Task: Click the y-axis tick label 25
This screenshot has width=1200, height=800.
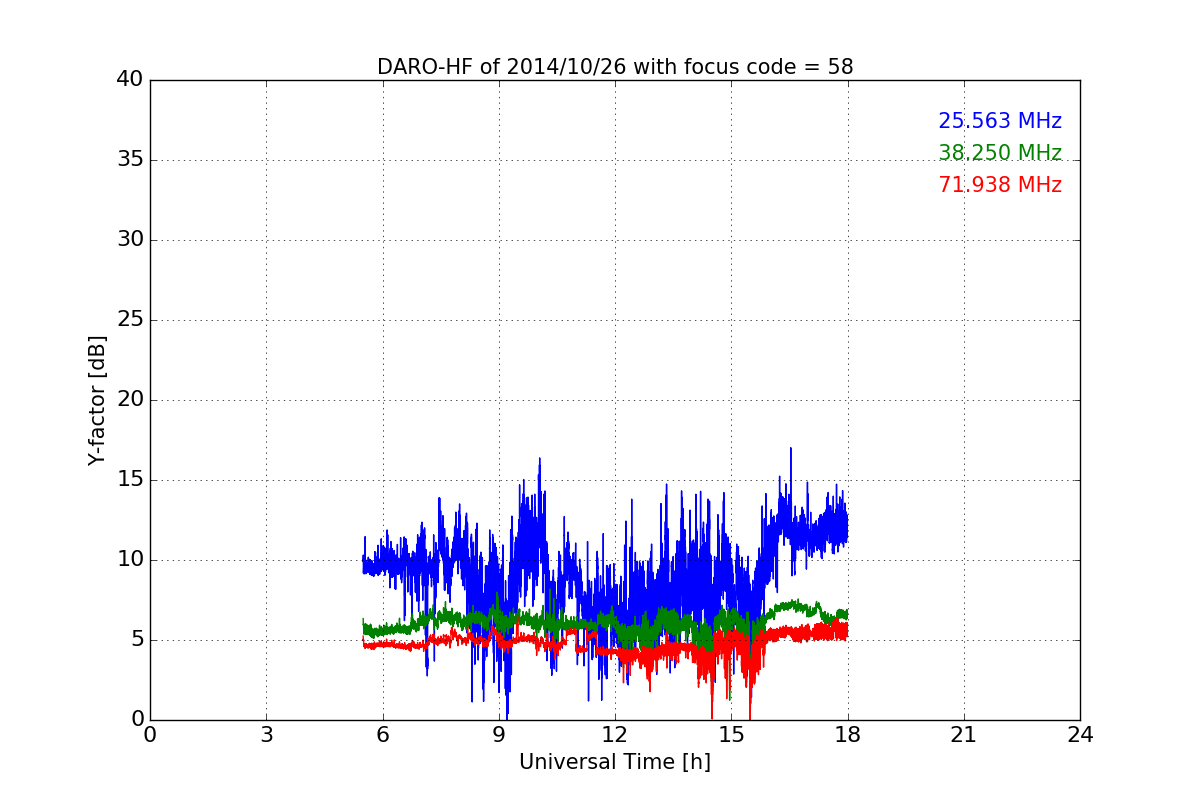Action: click(x=130, y=320)
